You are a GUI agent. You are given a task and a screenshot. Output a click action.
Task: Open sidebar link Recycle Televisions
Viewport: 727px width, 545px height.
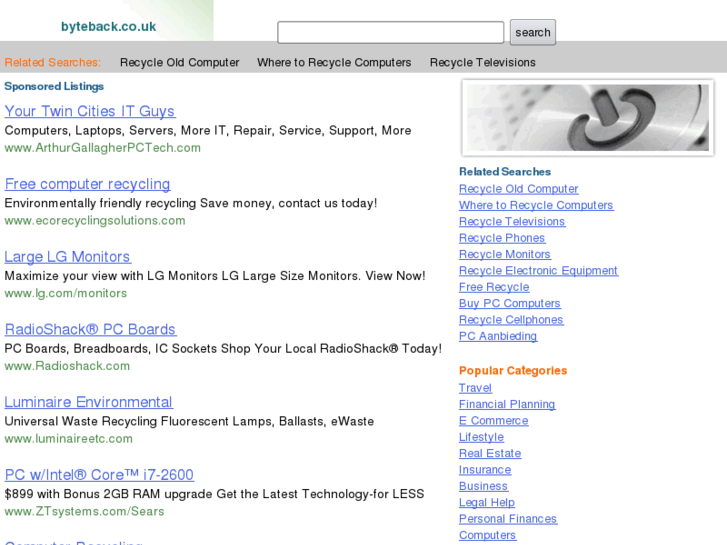point(512,222)
